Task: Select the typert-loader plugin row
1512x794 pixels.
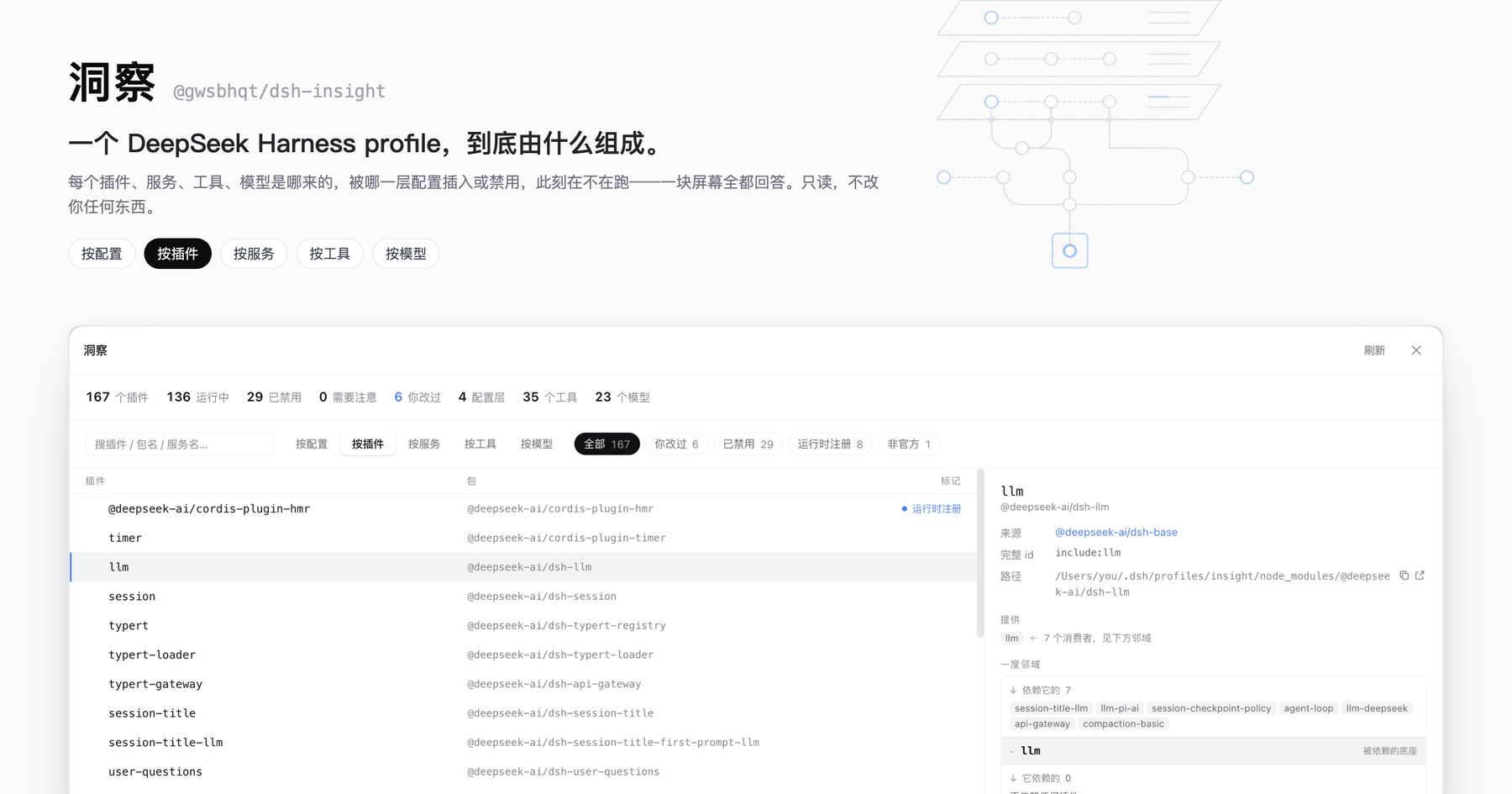Action: 523,655
